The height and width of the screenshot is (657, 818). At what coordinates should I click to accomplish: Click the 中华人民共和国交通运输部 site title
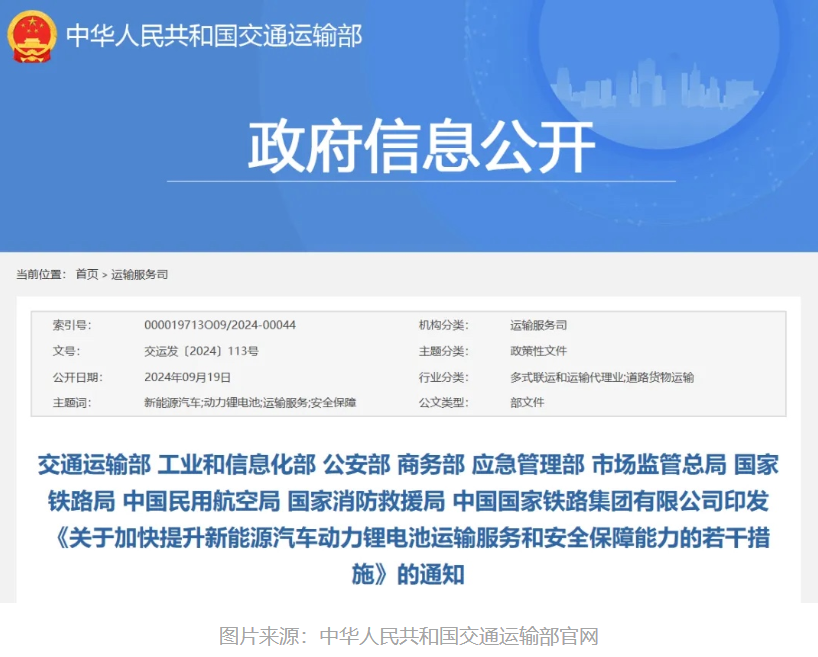214,36
